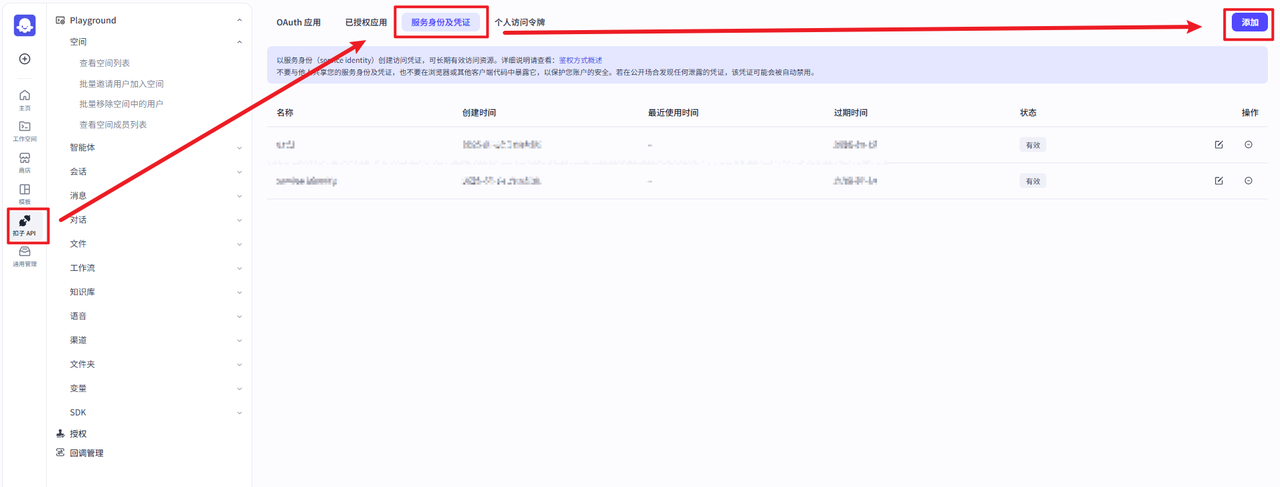
Task: Expand the 智能体 tree section
Action: 239,148
